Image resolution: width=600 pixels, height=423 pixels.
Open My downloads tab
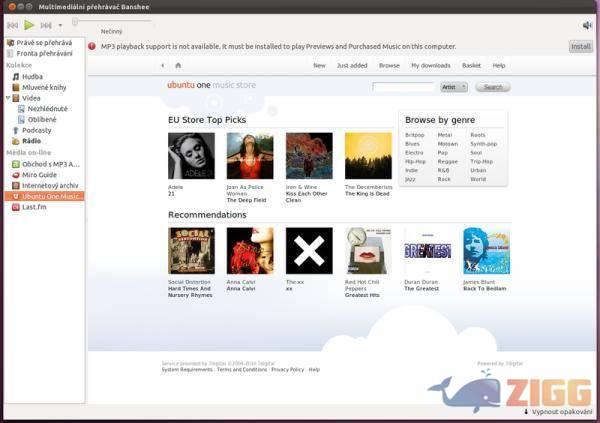[x=430, y=65]
